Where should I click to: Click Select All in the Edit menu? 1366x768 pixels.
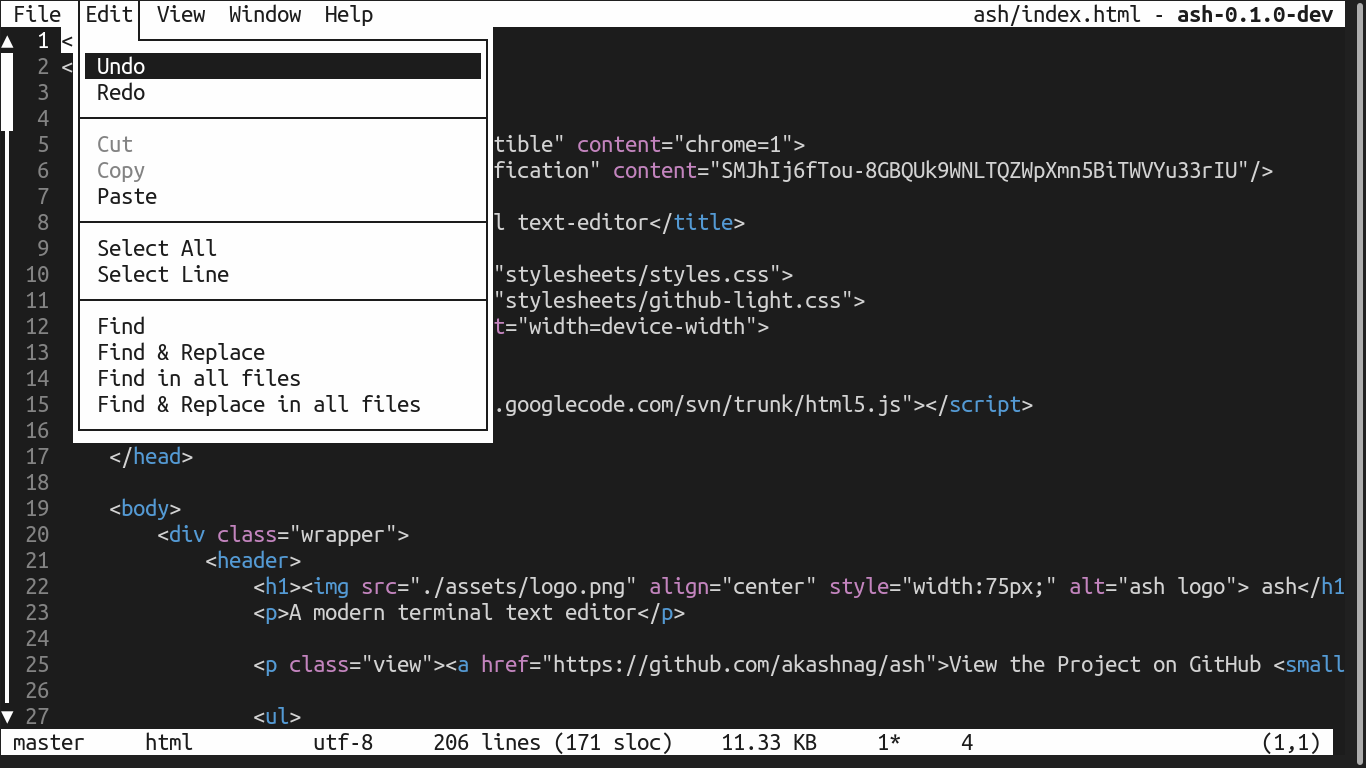[x=157, y=248]
